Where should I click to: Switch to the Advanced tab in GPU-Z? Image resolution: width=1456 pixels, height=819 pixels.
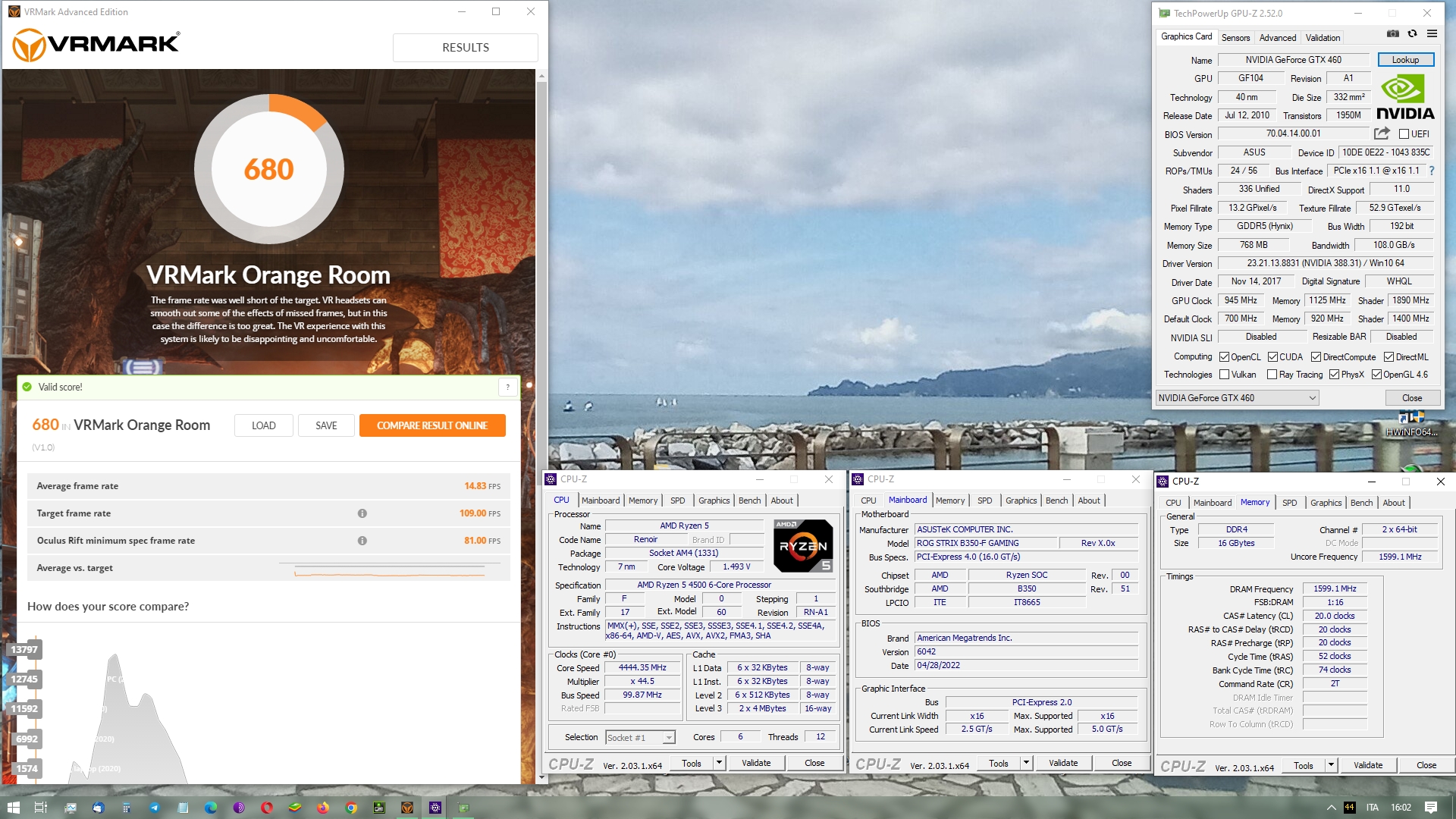click(x=1278, y=38)
